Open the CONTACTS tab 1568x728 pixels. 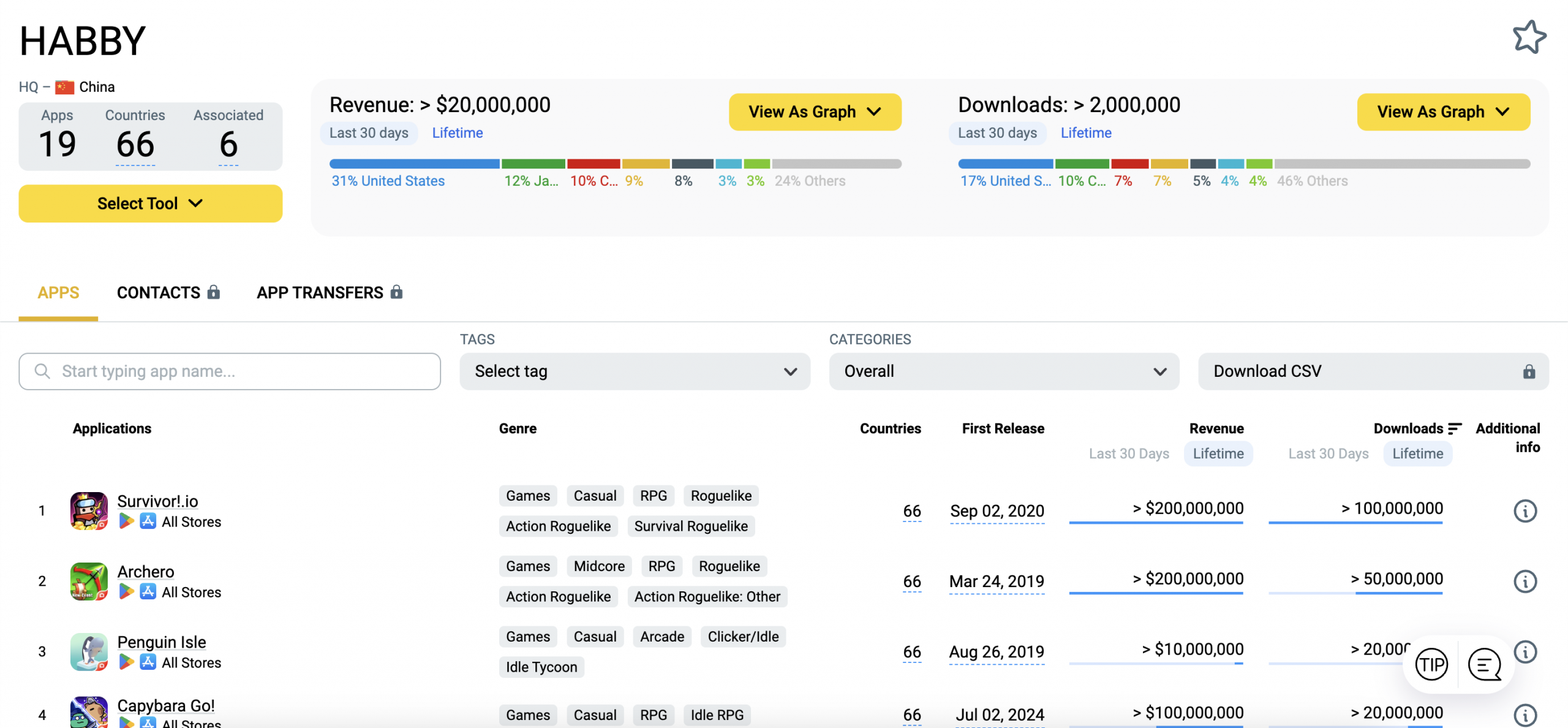(x=168, y=293)
